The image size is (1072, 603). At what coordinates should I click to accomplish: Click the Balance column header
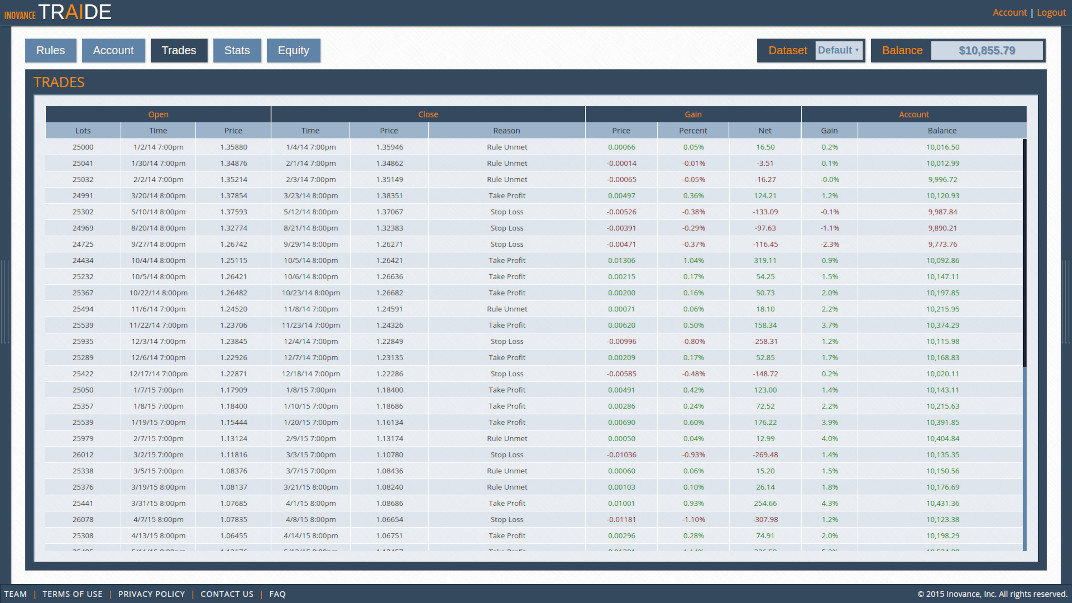point(941,130)
